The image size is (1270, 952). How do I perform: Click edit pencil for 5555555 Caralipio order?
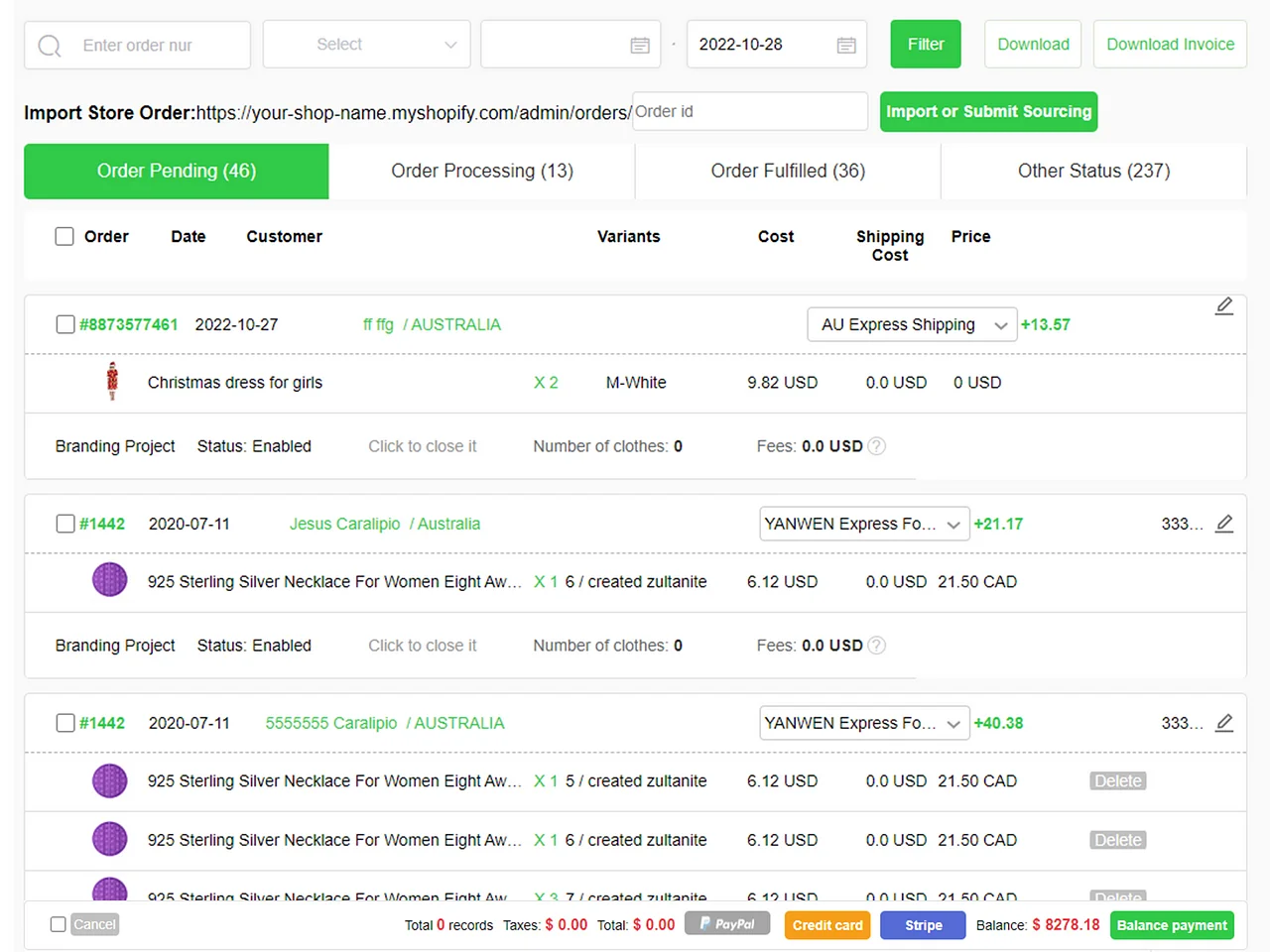tap(1224, 723)
